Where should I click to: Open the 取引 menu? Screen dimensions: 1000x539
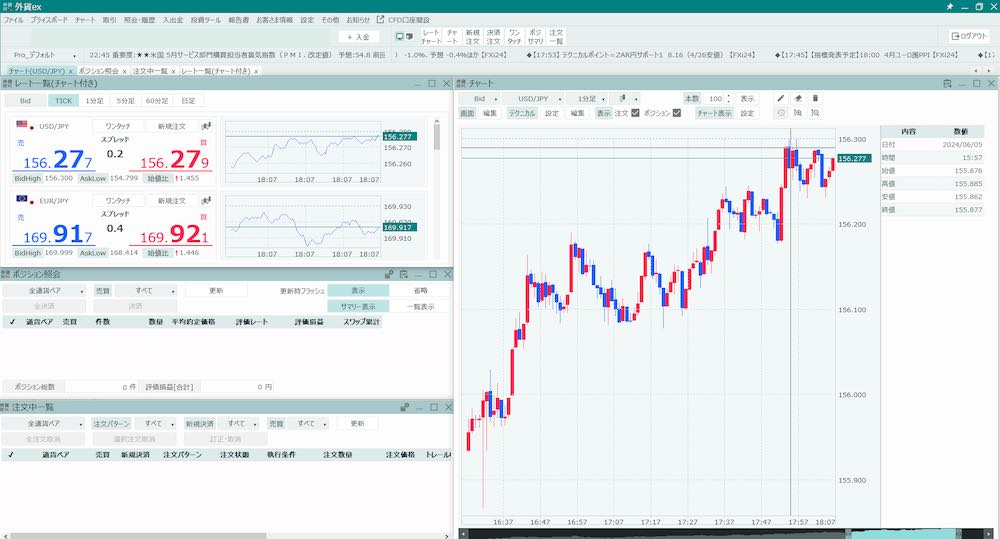point(110,20)
